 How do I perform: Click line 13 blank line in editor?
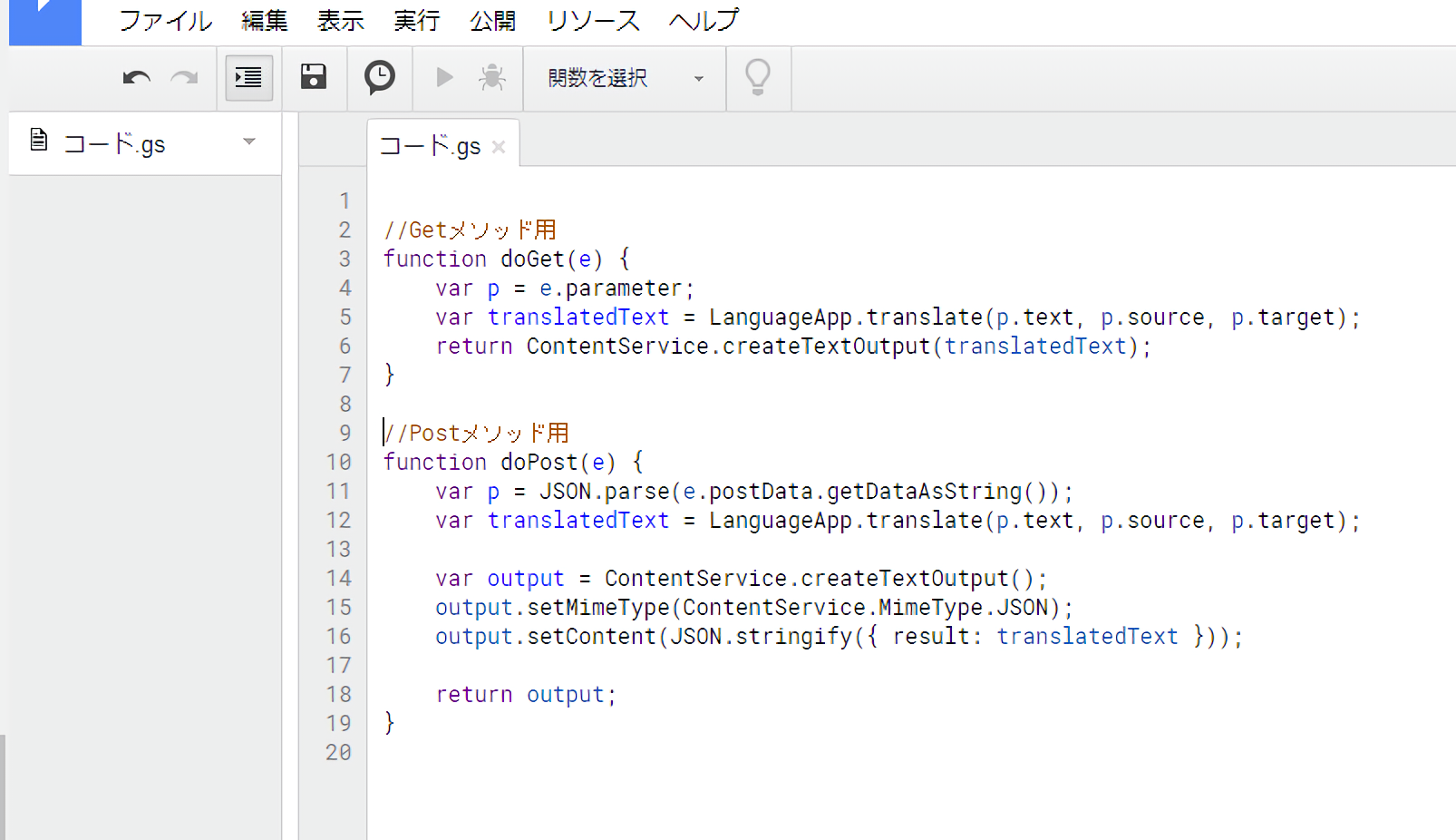[x=725, y=550]
